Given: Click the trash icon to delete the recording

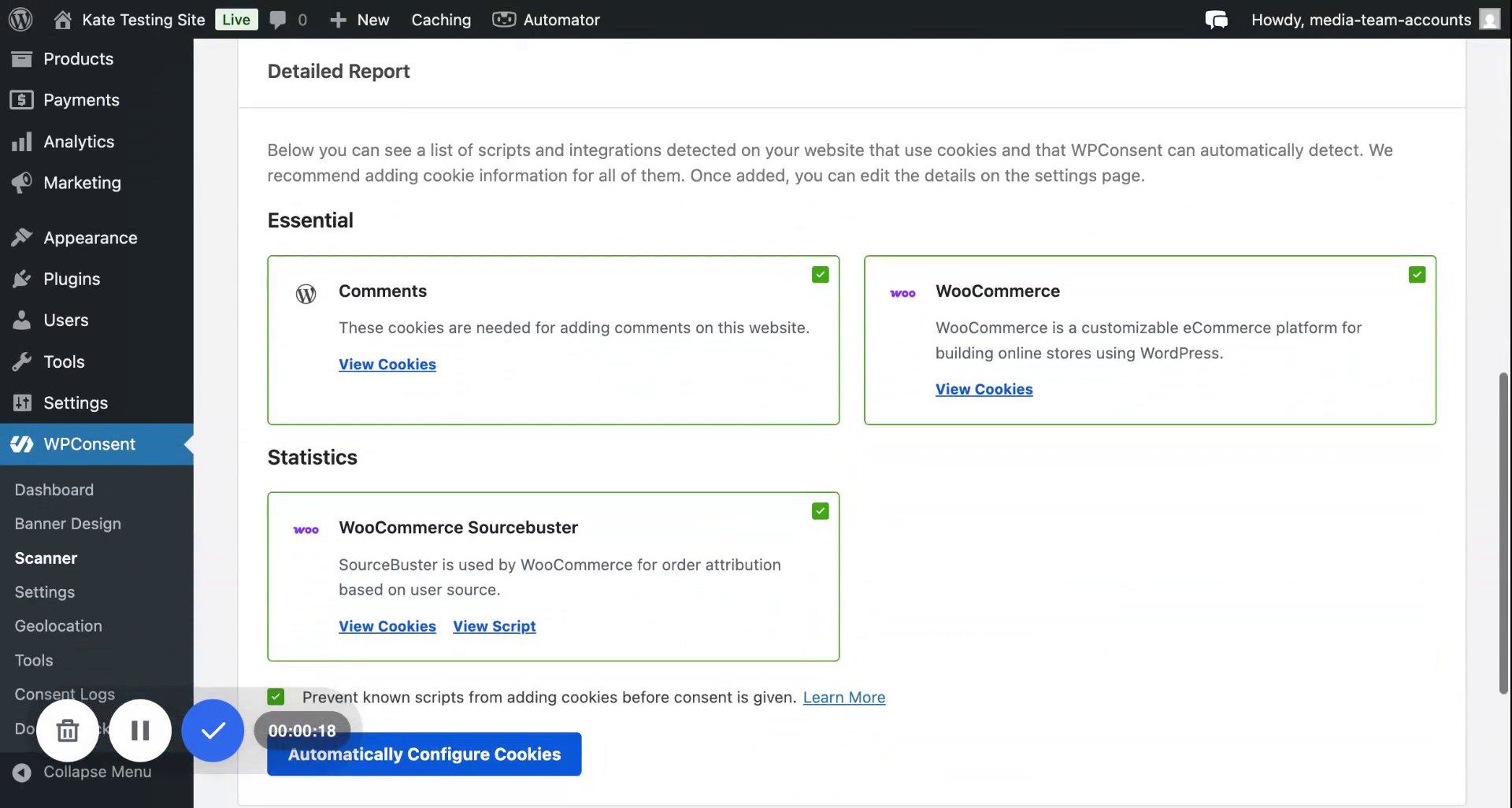Looking at the screenshot, I should pyautogui.click(x=68, y=731).
